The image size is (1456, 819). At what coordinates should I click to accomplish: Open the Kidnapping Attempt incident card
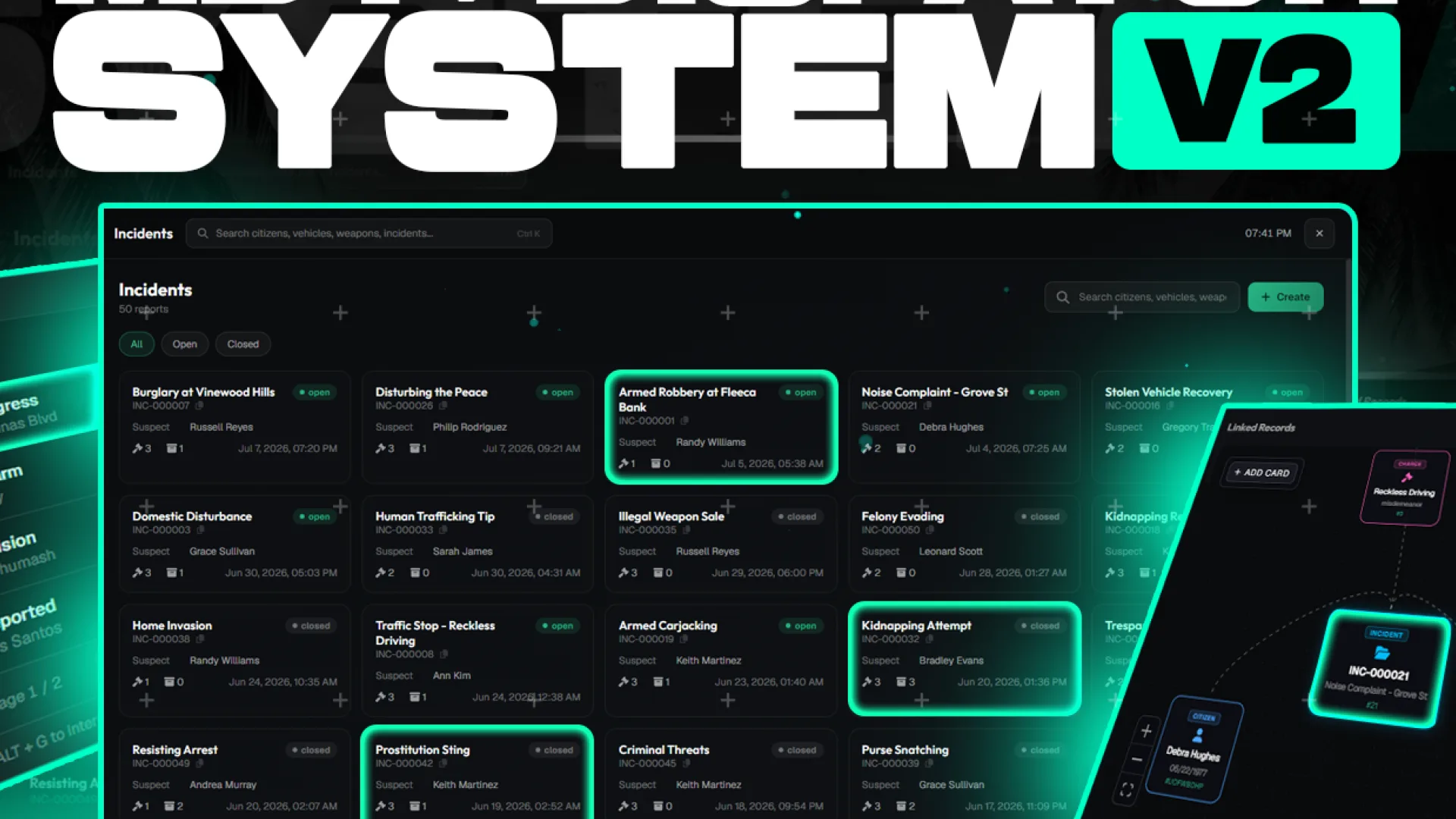pyautogui.click(x=965, y=658)
